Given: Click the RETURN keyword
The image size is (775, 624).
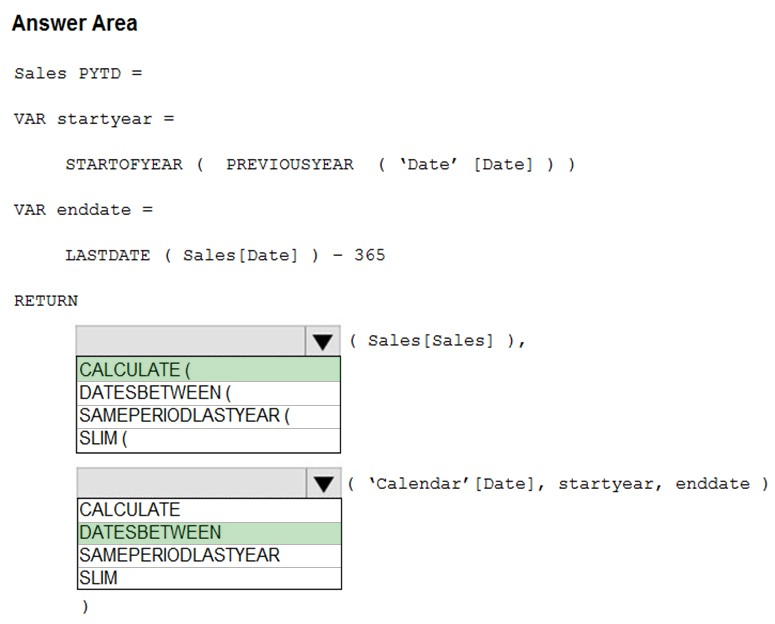Looking at the screenshot, I should click(46, 301).
